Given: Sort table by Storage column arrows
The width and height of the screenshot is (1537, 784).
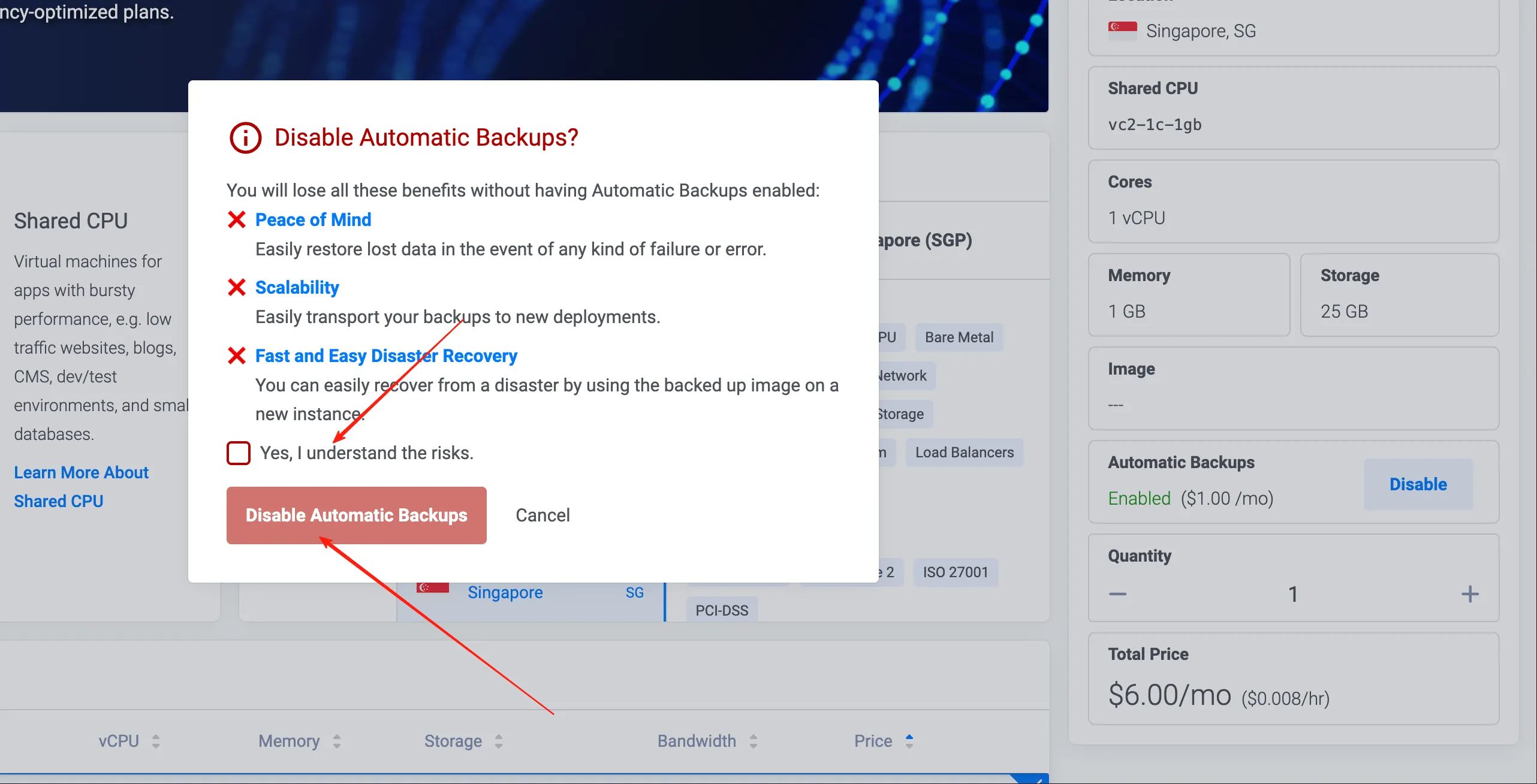Looking at the screenshot, I should point(499,741).
